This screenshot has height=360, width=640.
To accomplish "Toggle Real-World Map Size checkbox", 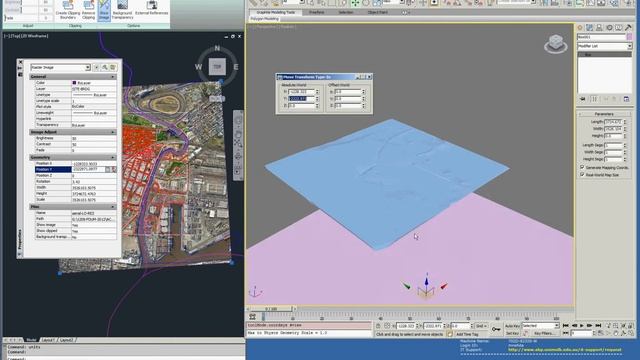I will [x=582, y=174].
